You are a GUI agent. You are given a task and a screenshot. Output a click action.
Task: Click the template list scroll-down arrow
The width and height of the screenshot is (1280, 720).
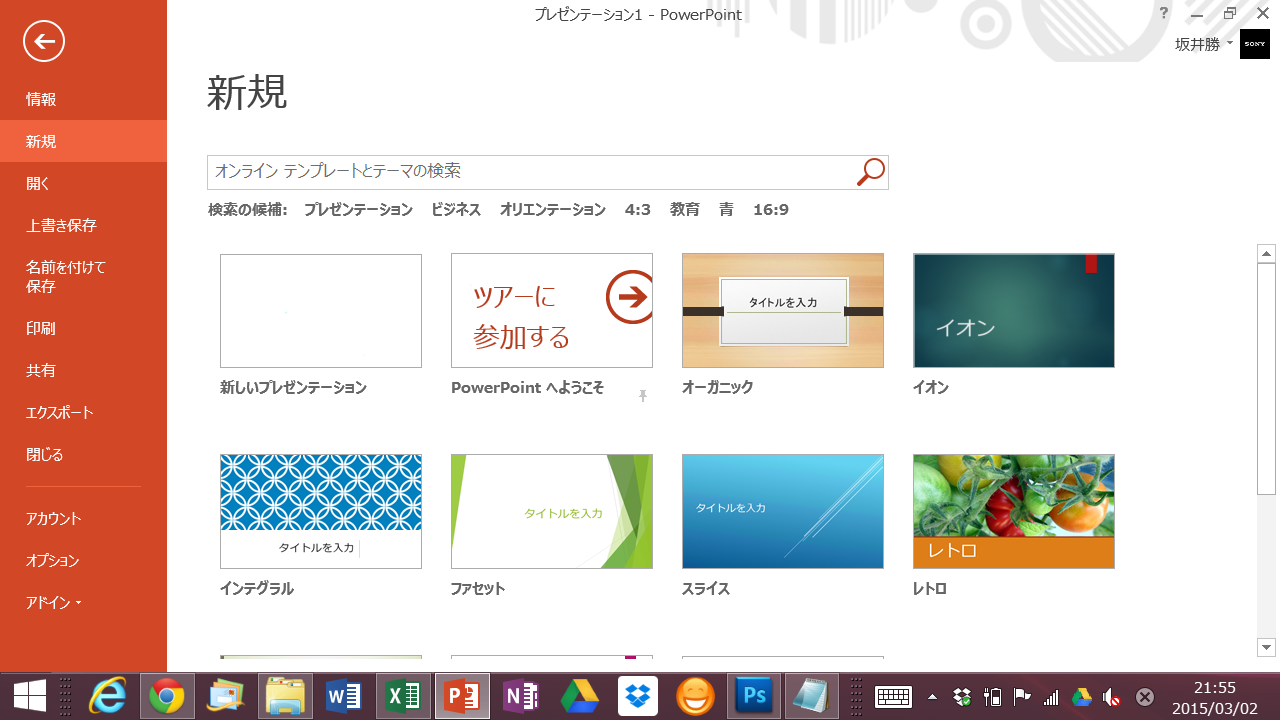click(x=1267, y=647)
